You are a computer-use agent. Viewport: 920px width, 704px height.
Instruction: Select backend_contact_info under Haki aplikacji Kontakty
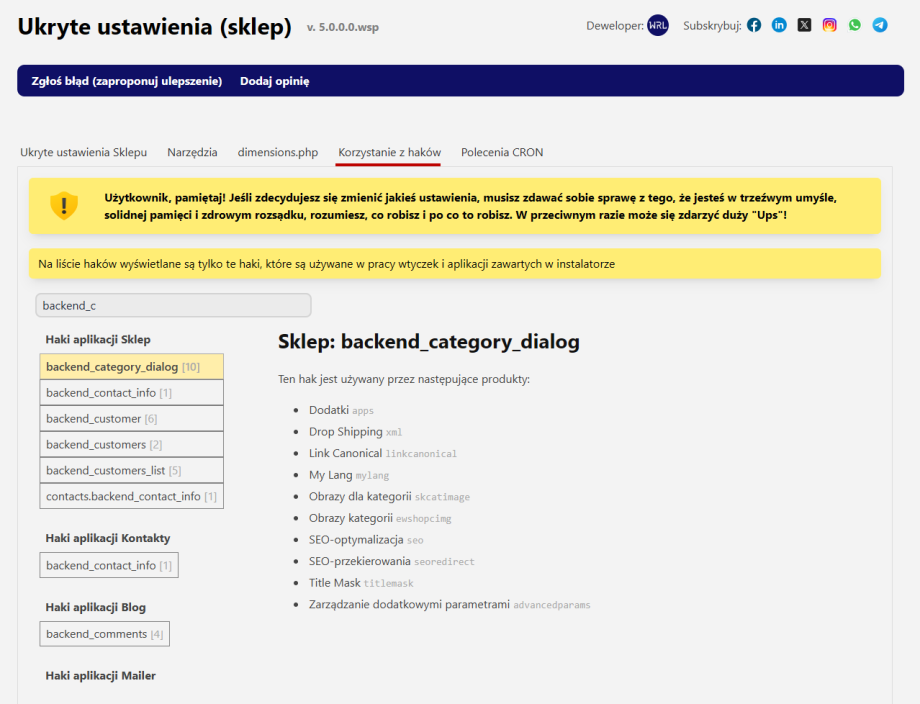coord(108,565)
